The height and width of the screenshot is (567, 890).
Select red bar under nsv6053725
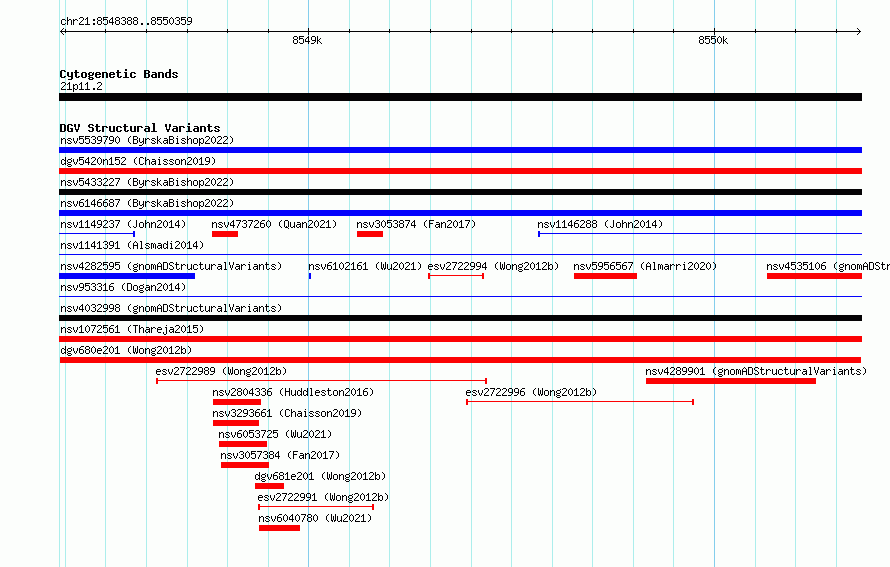(x=243, y=444)
